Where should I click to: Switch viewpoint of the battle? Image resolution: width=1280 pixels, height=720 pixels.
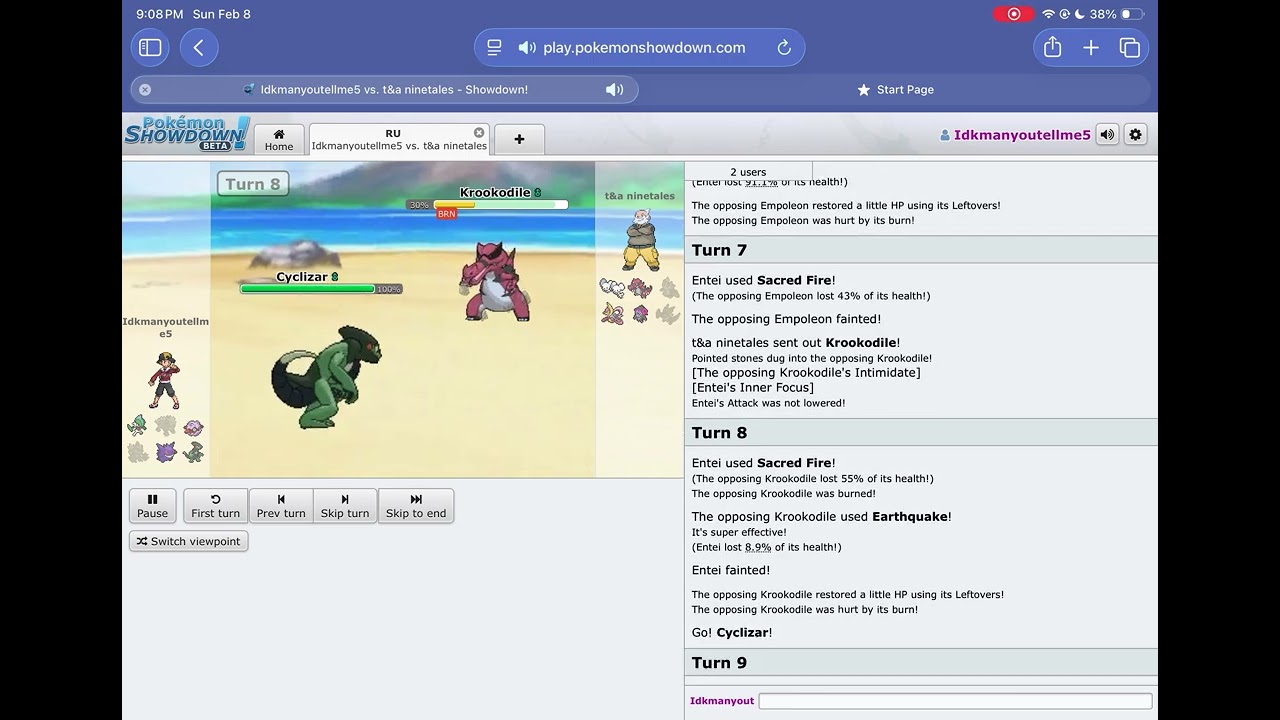pyautogui.click(x=188, y=541)
